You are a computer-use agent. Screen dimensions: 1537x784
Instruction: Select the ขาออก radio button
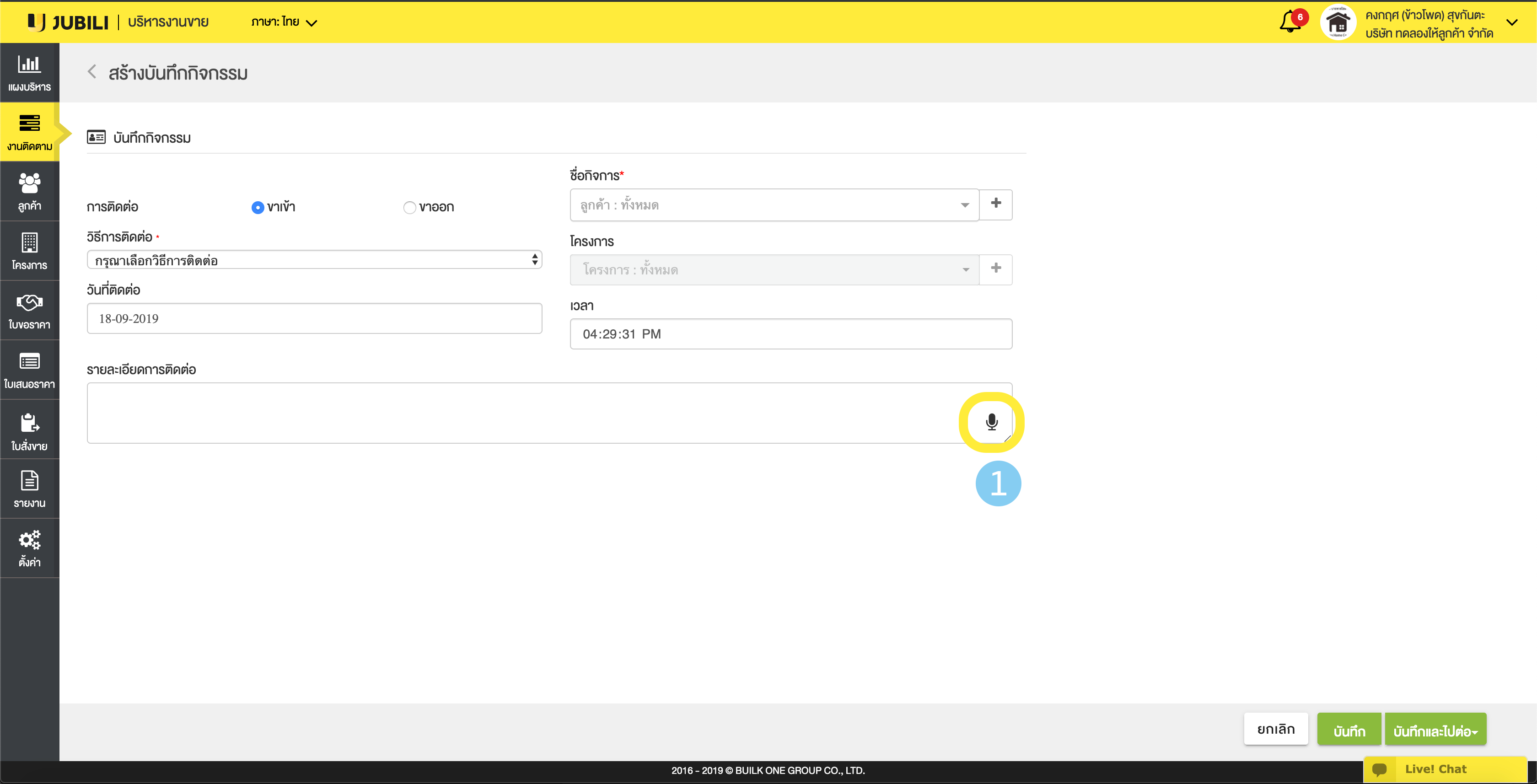409,208
